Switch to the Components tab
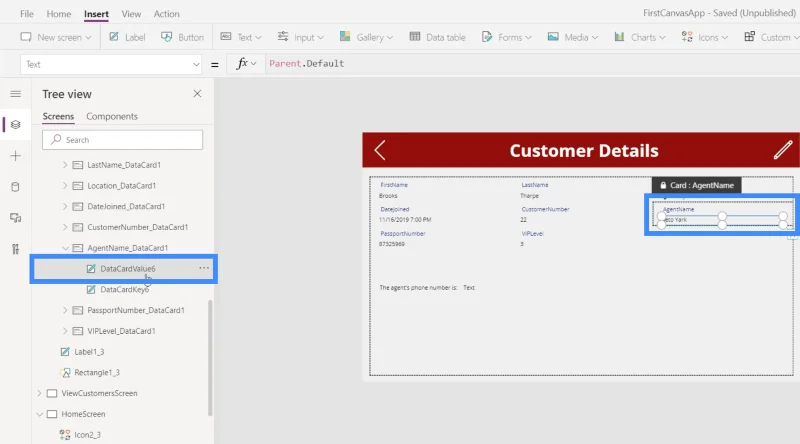This screenshot has height=444, width=800. (112, 116)
